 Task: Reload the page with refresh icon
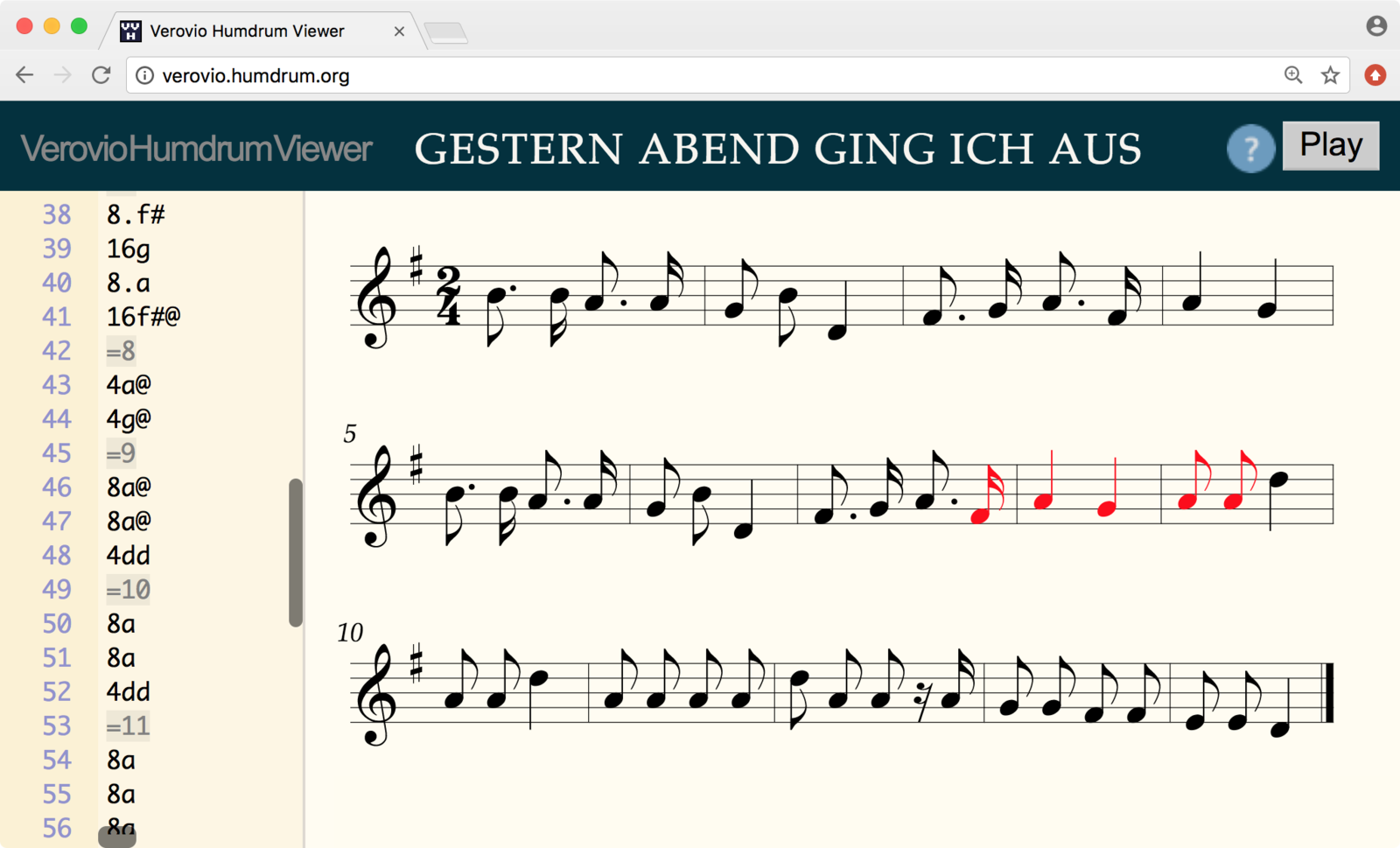(x=101, y=75)
